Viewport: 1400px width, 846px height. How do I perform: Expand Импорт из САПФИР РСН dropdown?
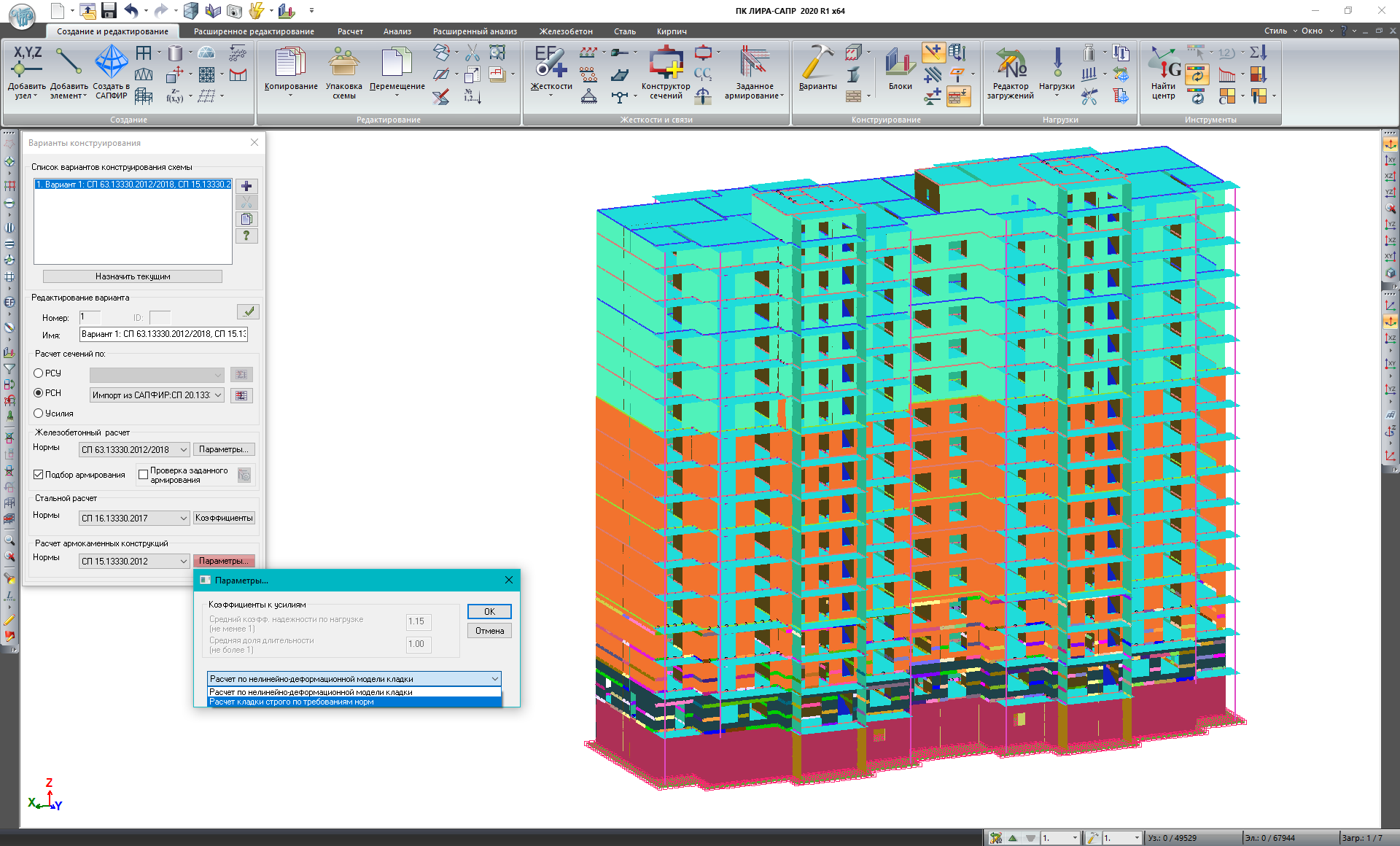[x=217, y=395]
